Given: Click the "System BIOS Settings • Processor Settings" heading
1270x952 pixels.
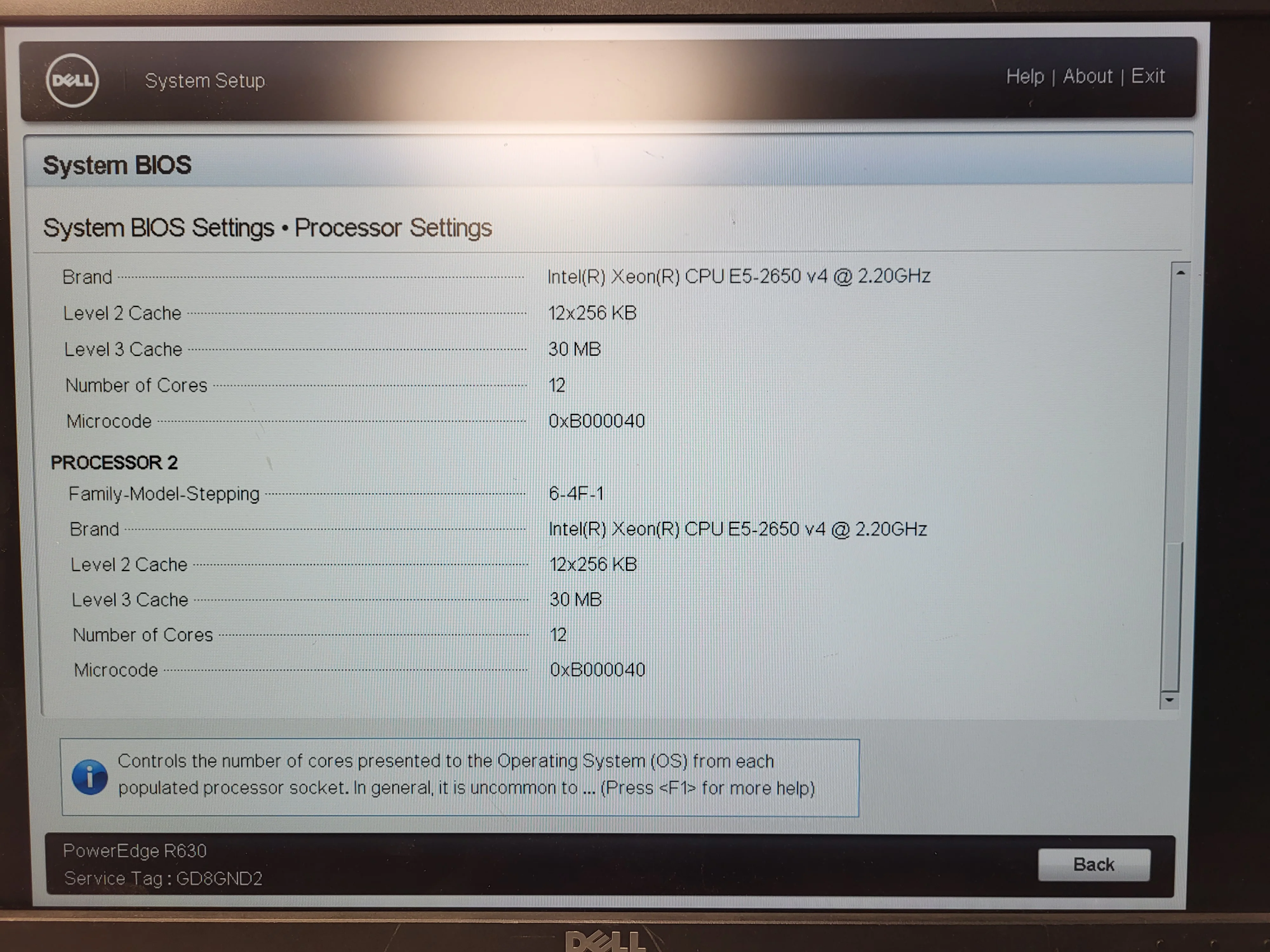Looking at the screenshot, I should click(268, 228).
